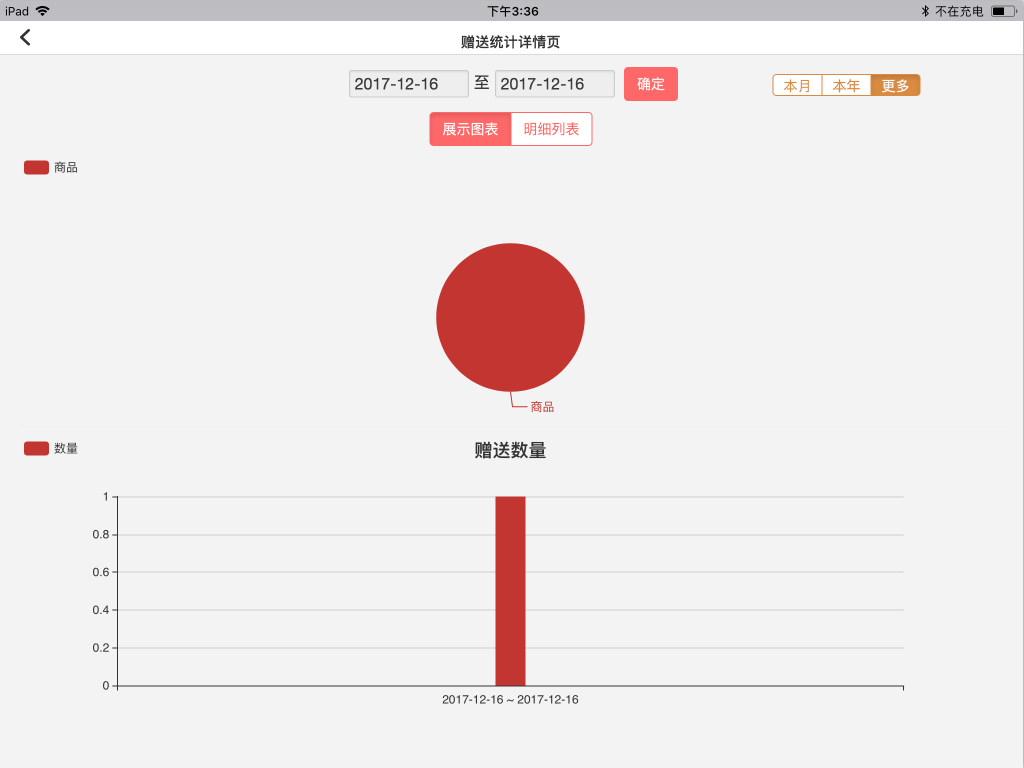Select the 本月 range option
The width and height of the screenshot is (1024, 768).
pos(797,86)
